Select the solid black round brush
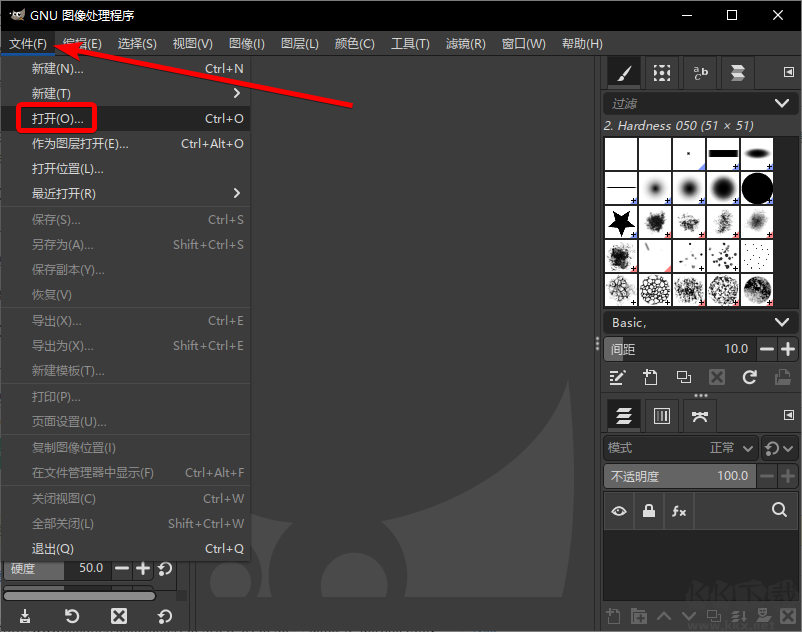 click(757, 188)
